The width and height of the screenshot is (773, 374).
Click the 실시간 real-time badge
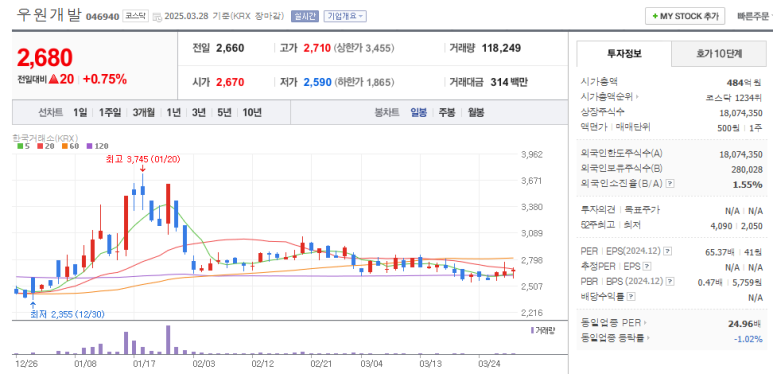point(305,16)
